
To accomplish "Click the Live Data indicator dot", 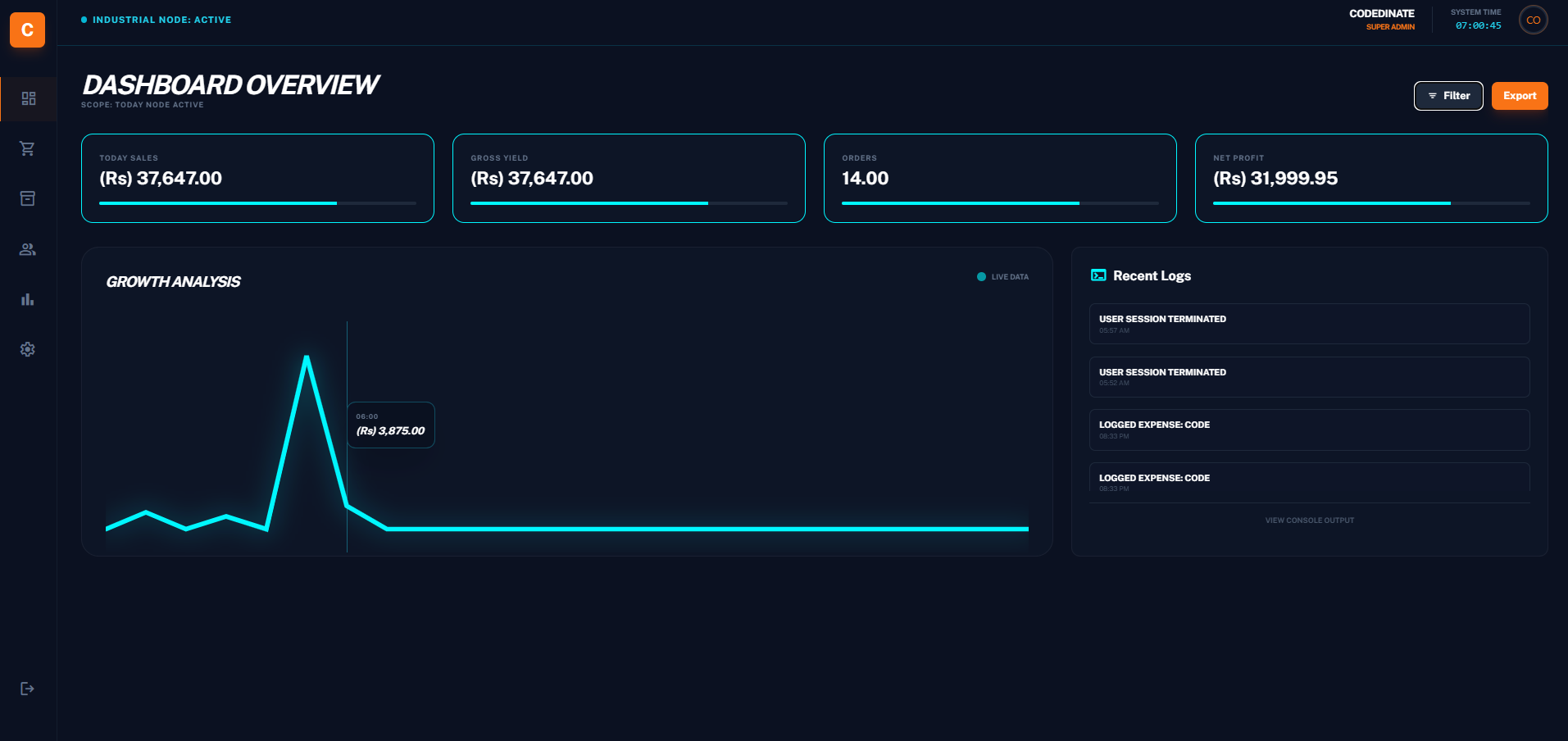I will [981, 277].
